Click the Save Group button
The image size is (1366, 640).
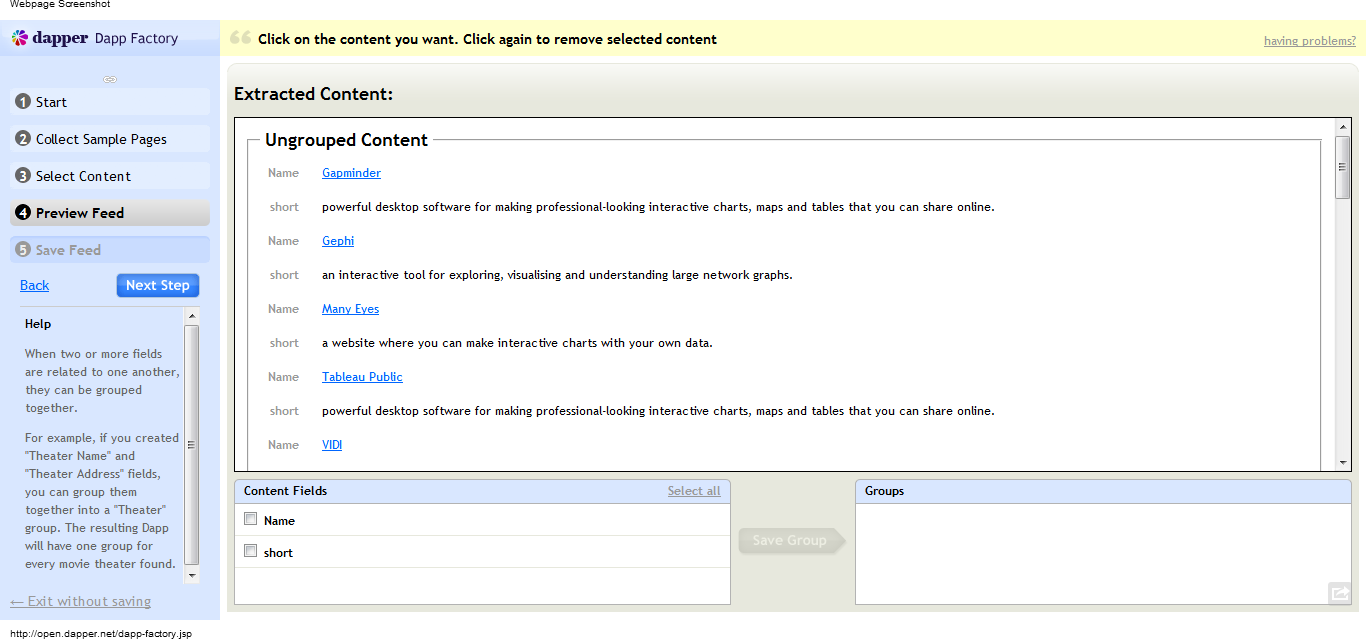[x=791, y=540]
